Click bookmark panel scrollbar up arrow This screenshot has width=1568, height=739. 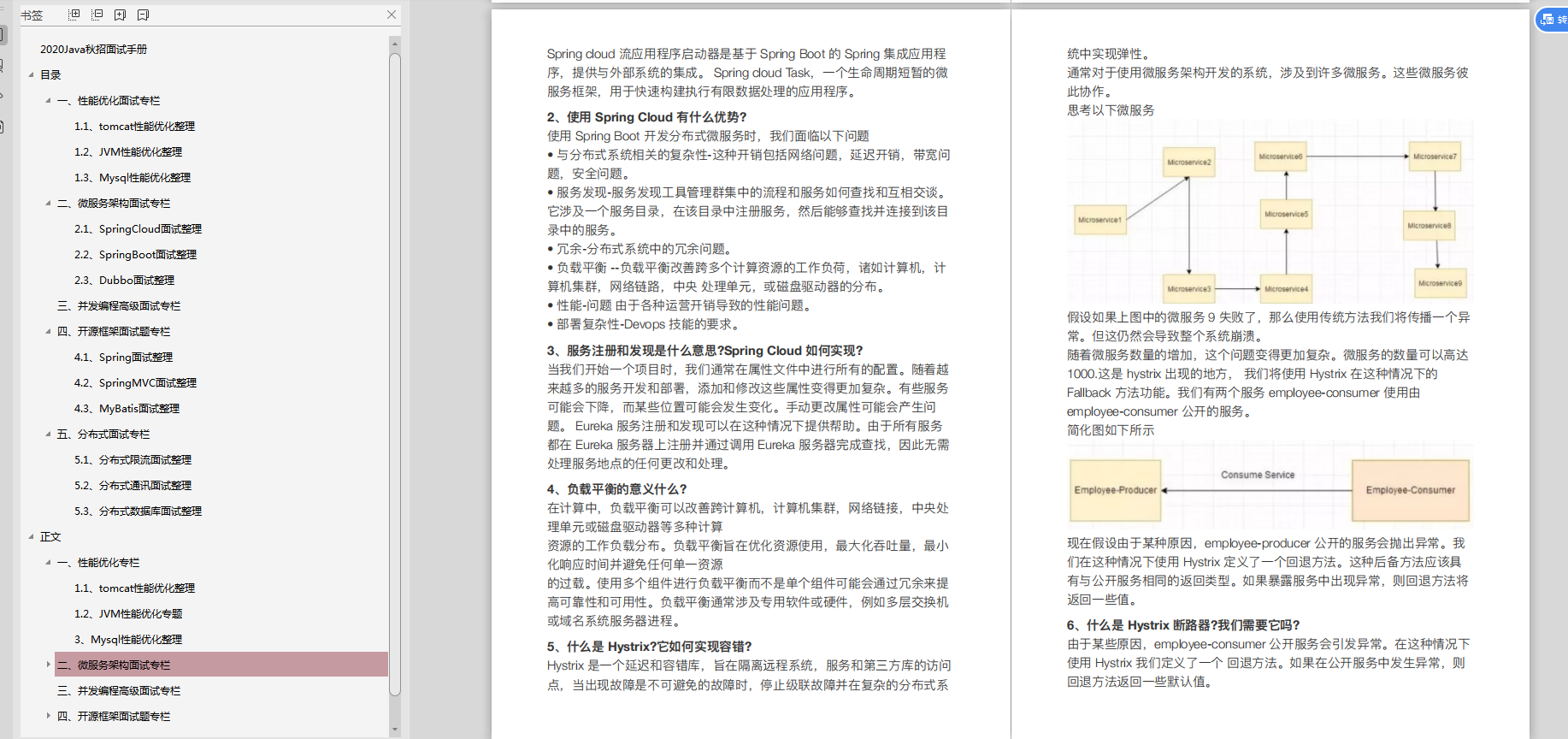[394, 42]
